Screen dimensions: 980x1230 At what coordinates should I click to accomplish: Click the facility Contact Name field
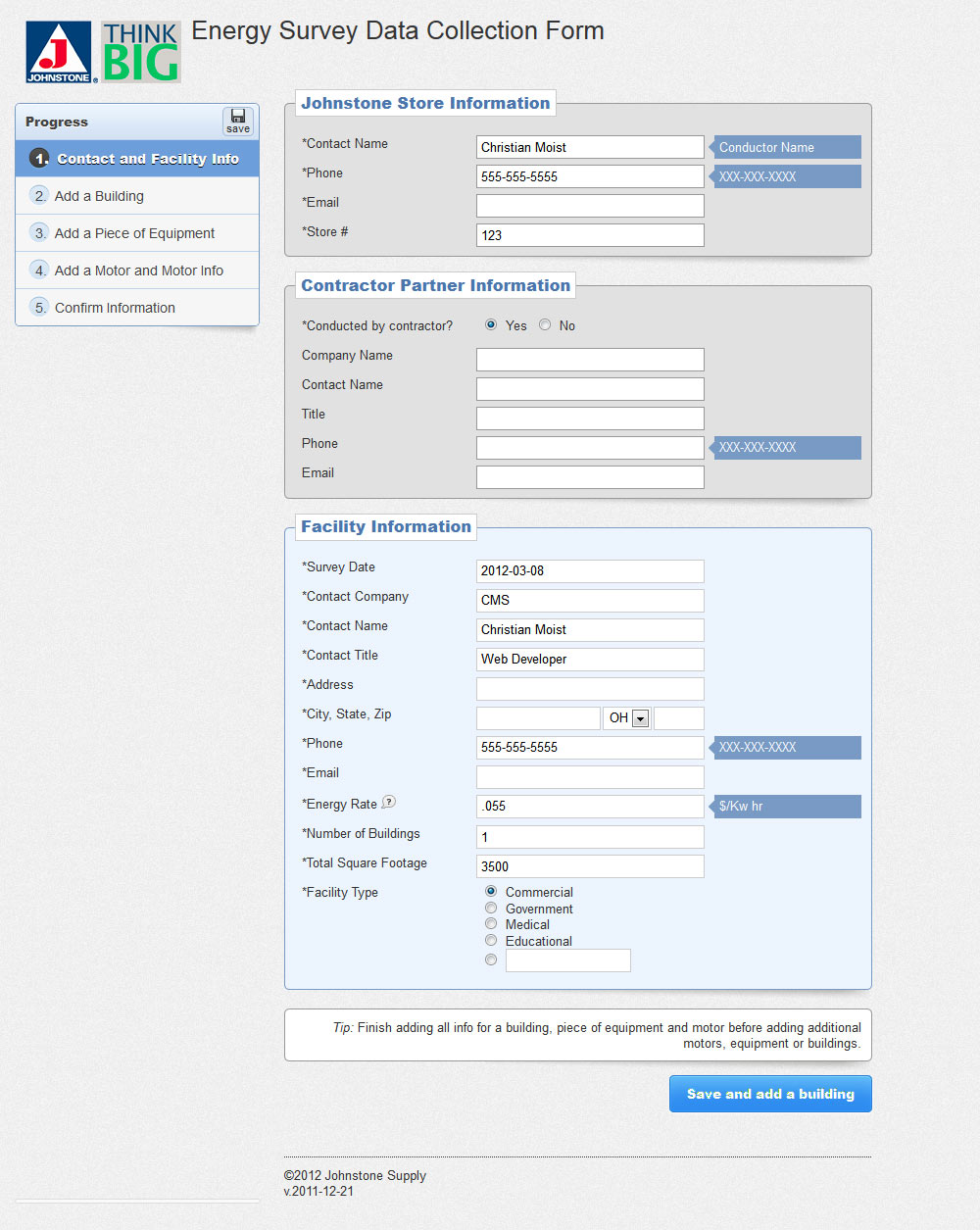(x=590, y=630)
